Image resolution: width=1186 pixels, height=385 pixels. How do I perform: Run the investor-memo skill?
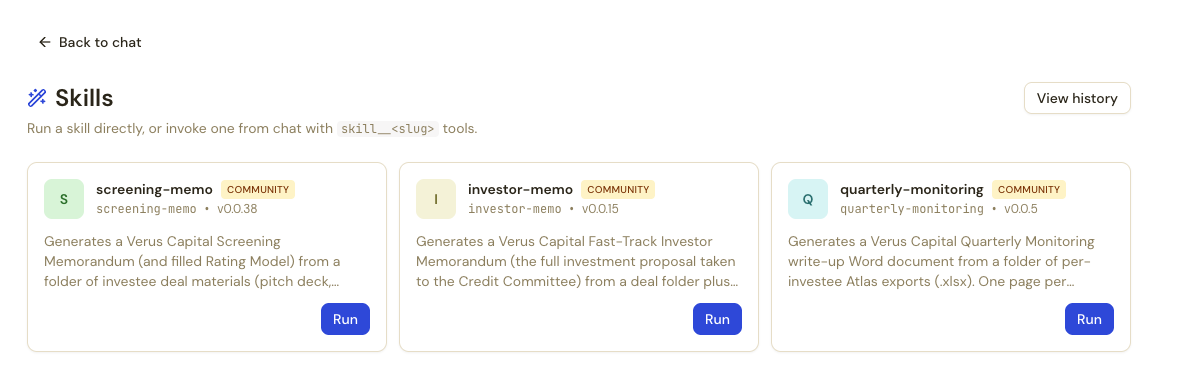tap(717, 319)
